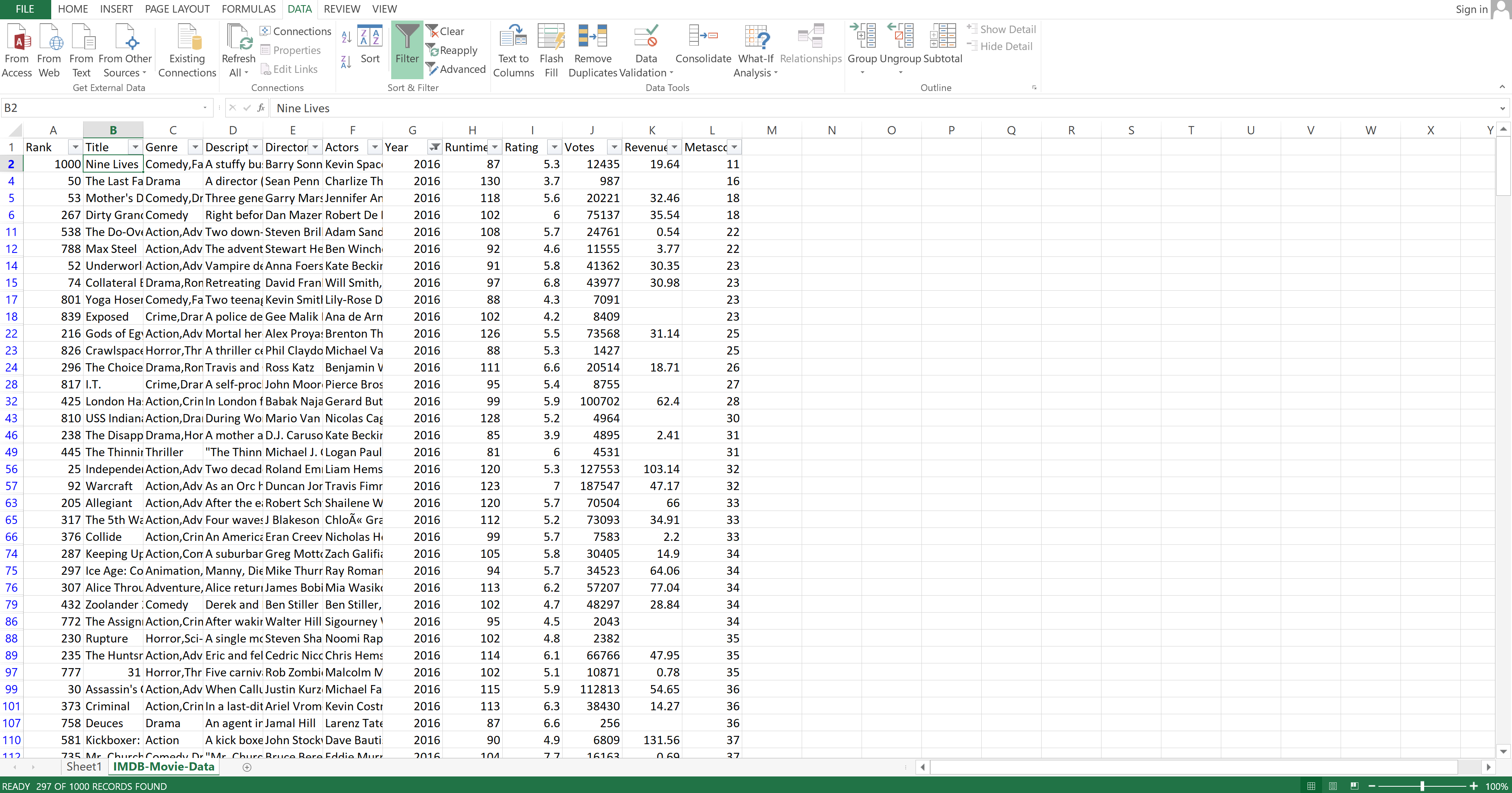Open the Connections dialog
Screen dimensions: 1512x793
click(x=296, y=31)
